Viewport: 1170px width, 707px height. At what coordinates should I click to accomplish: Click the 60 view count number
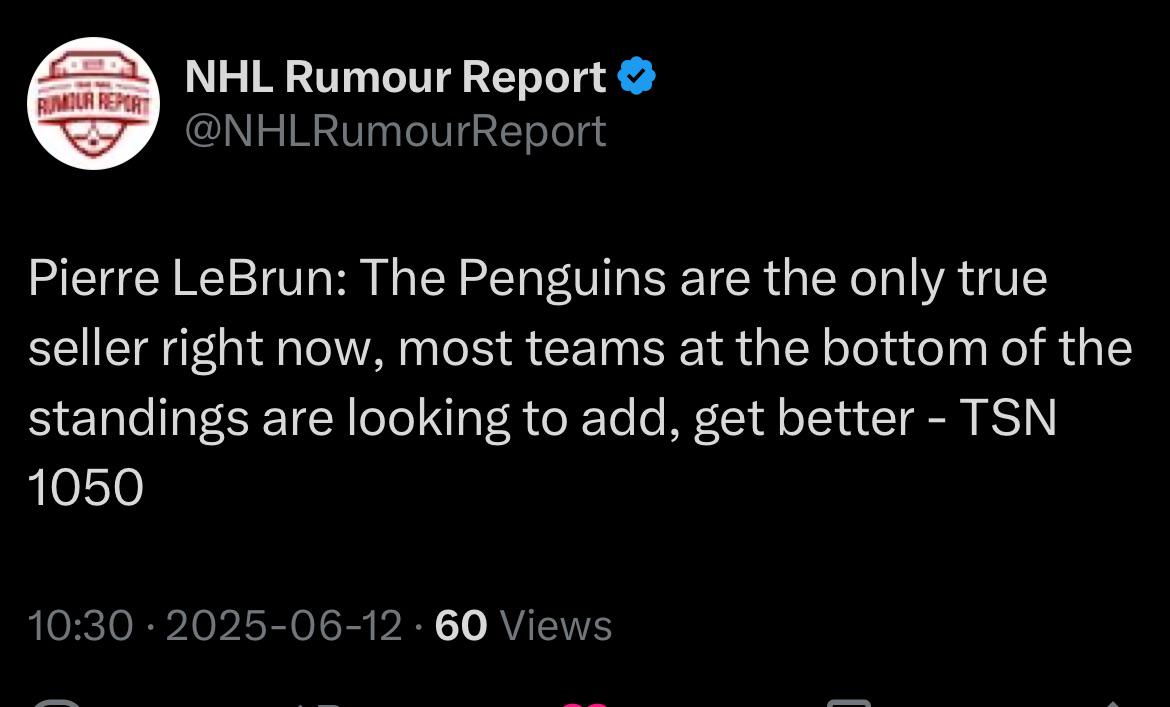[x=461, y=625]
